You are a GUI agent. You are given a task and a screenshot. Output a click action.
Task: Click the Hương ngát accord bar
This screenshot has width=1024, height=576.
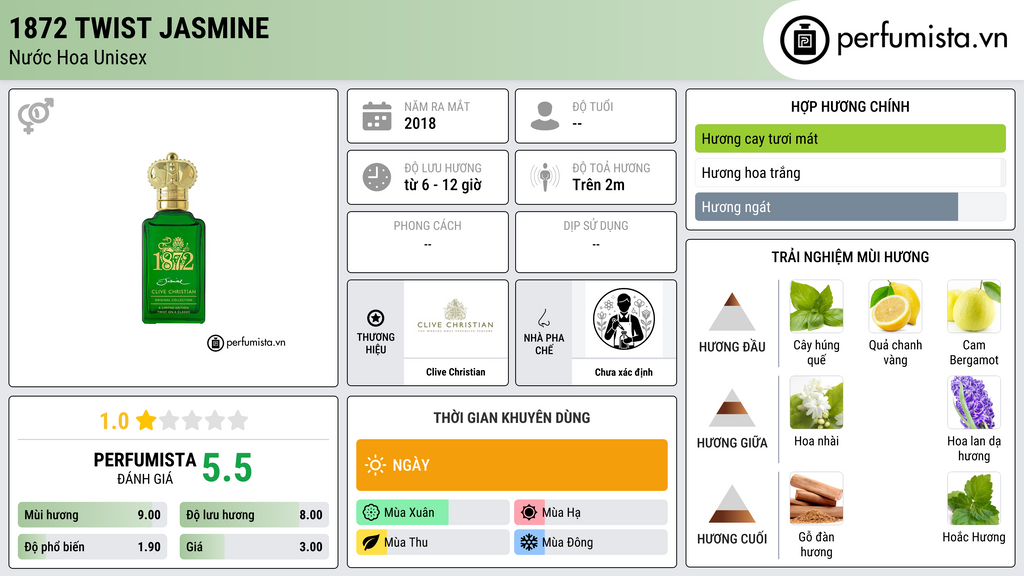tap(850, 207)
